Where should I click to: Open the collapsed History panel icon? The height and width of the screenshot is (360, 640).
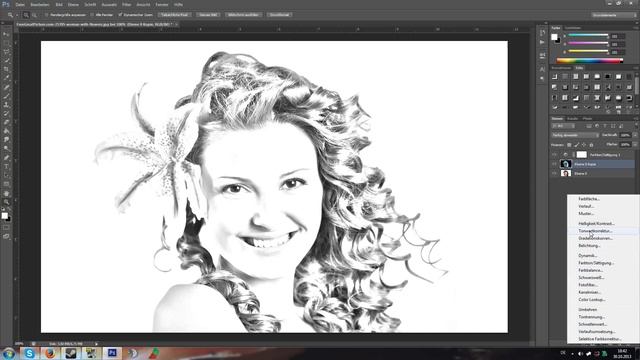[x=542, y=33]
